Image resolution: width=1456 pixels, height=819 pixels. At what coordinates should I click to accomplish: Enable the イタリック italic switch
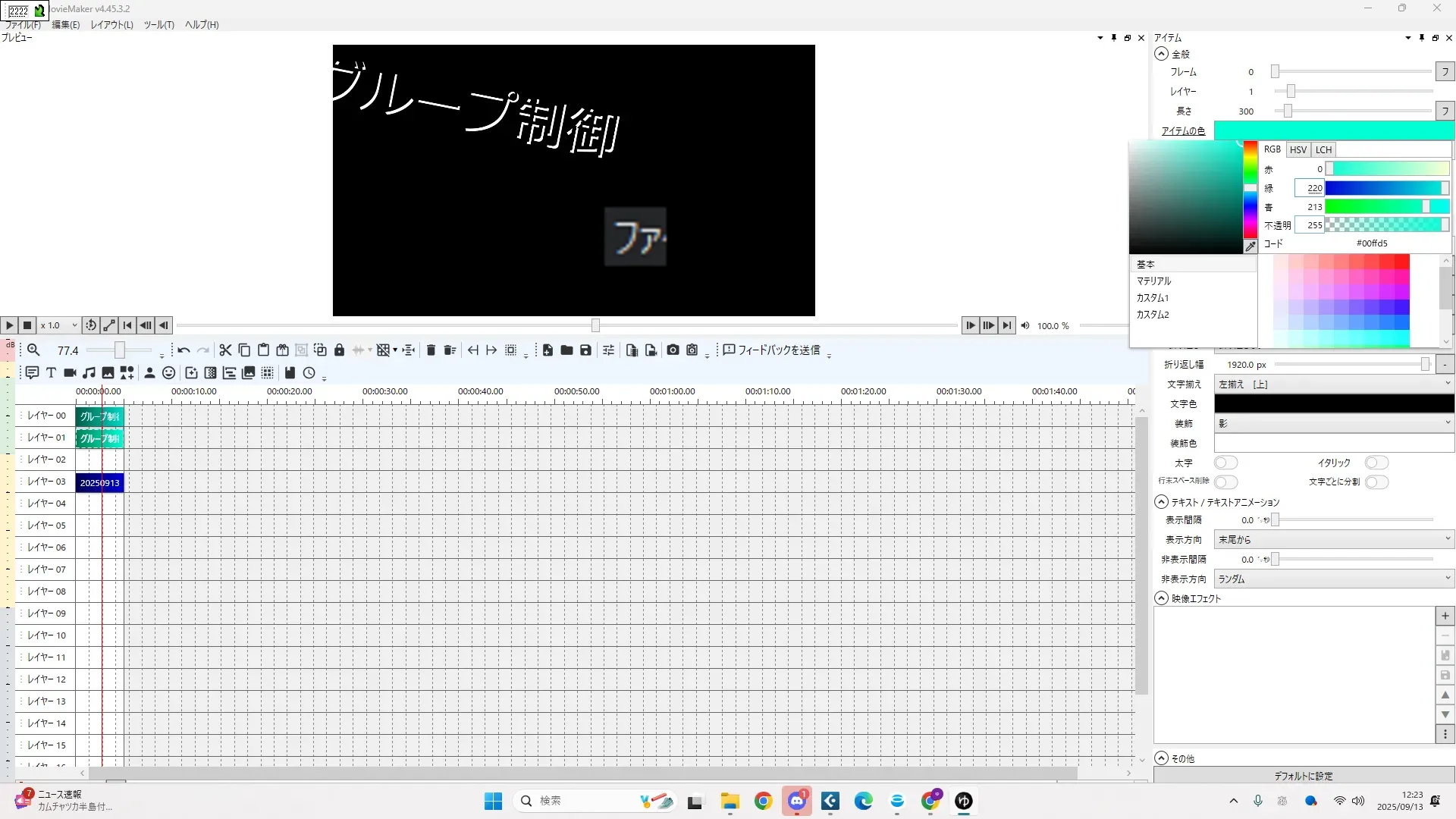click(x=1376, y=463)
